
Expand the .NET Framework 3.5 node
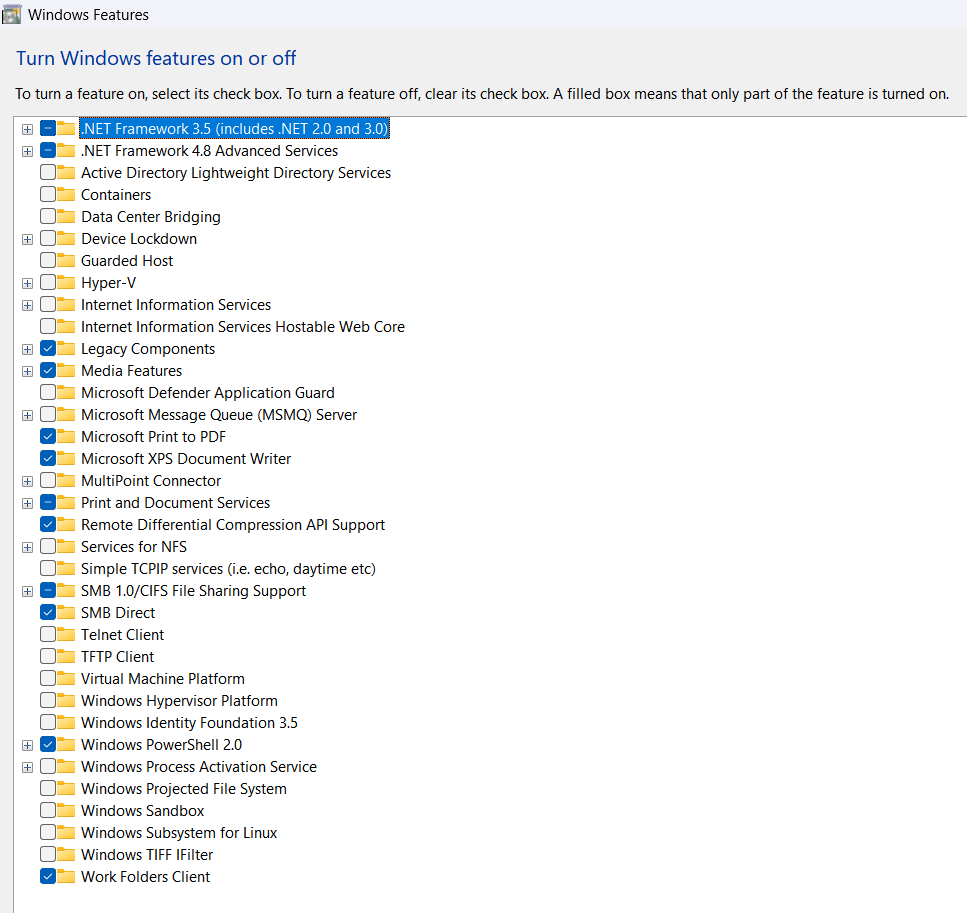click(27, 129)
